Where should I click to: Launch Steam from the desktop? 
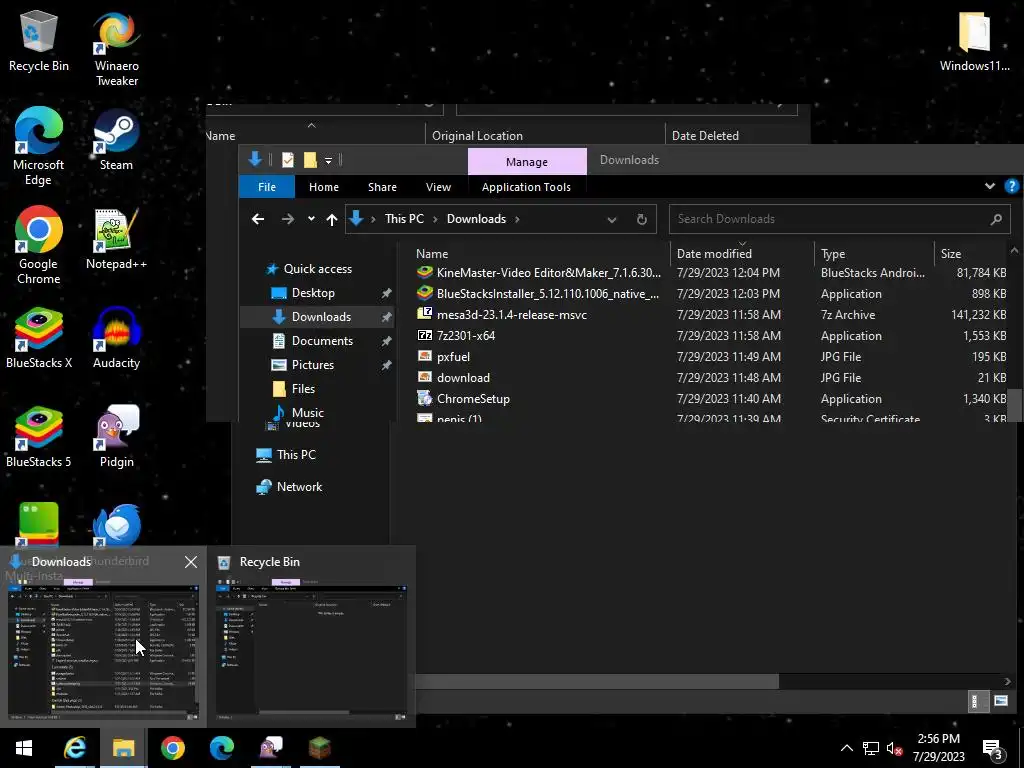pyautogui.click(x=116, y=141)
